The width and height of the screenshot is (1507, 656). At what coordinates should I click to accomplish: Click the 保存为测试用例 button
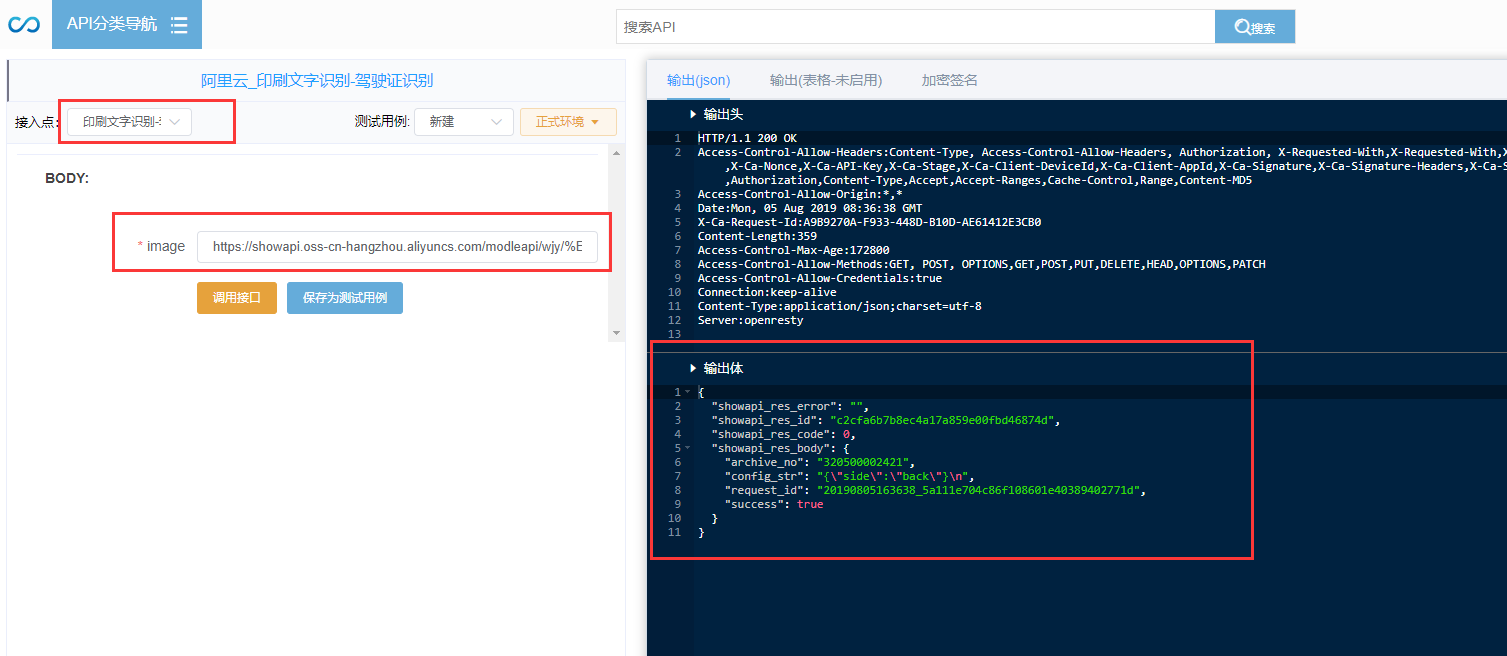pos(345,298)
